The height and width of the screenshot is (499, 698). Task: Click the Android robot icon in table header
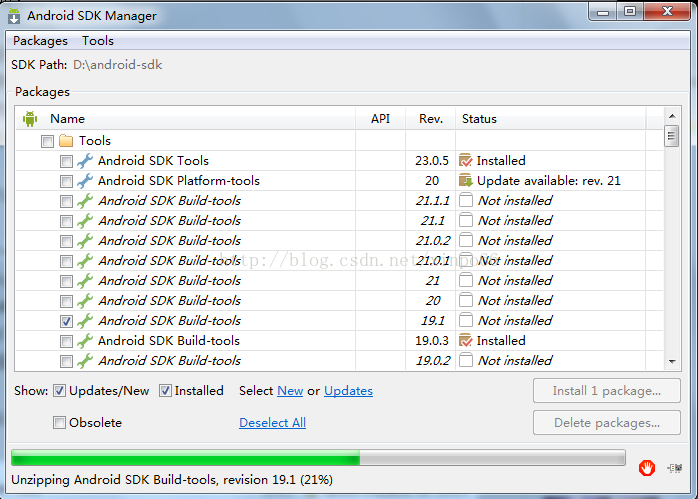30,119
